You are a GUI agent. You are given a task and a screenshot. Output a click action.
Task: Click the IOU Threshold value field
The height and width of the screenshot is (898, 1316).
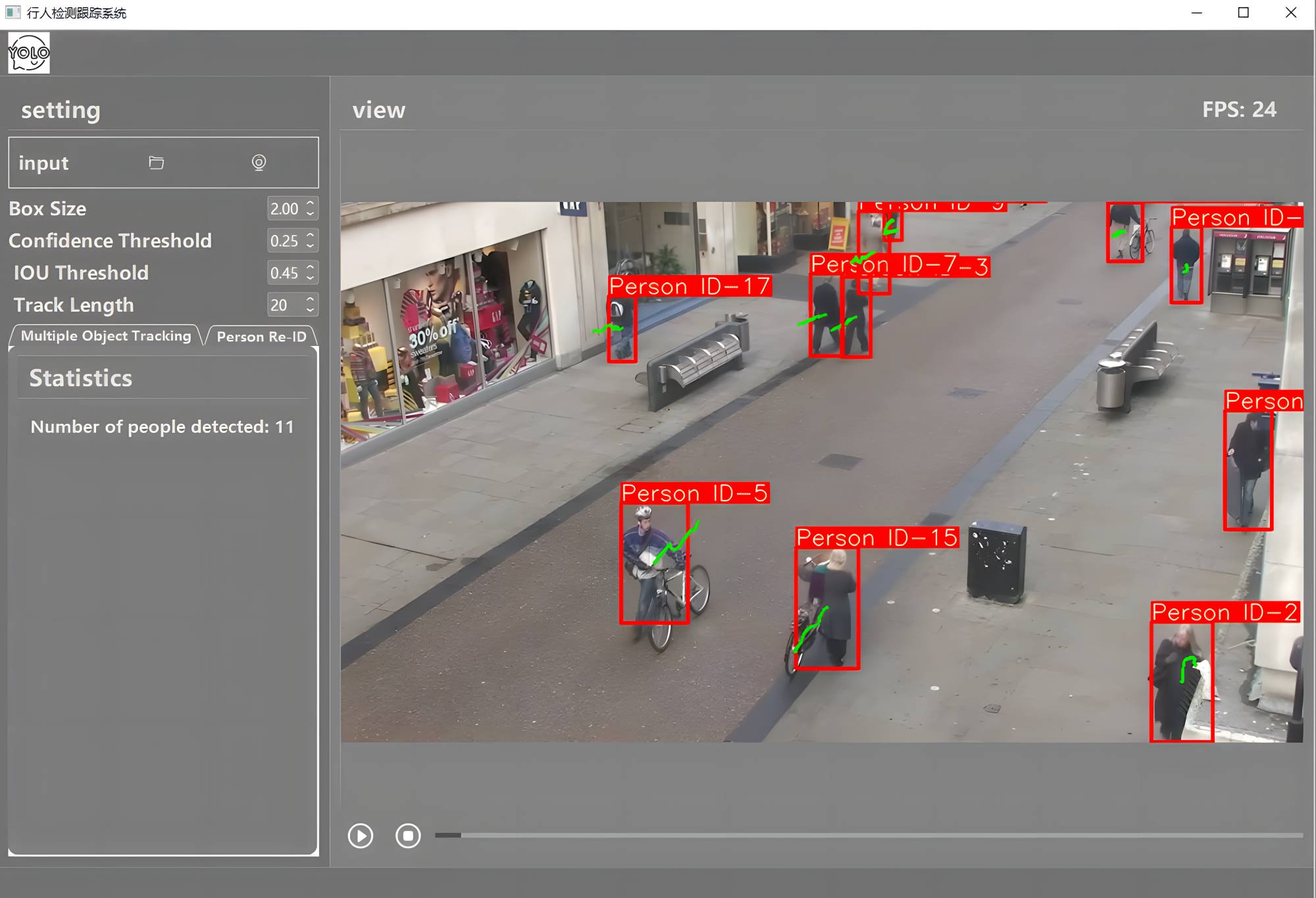point(285,273)
